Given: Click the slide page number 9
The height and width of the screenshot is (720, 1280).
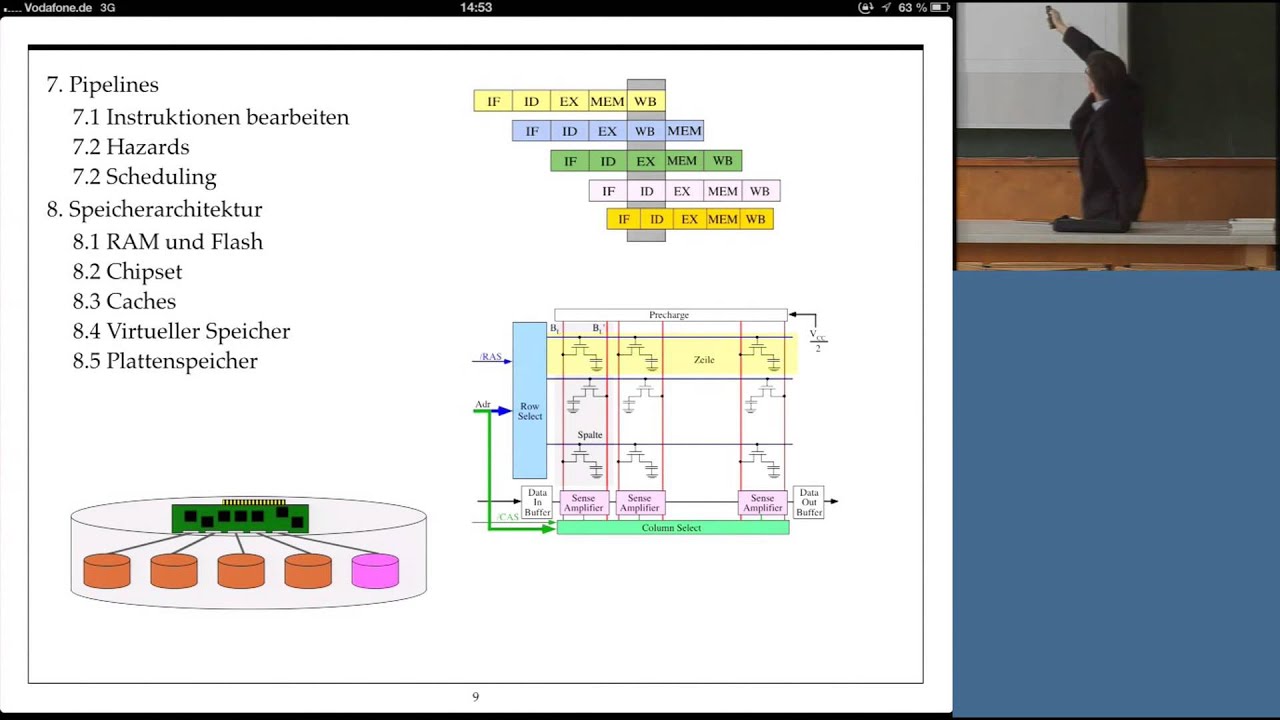Looking at the screenshot, I should (x=476, y=697).
